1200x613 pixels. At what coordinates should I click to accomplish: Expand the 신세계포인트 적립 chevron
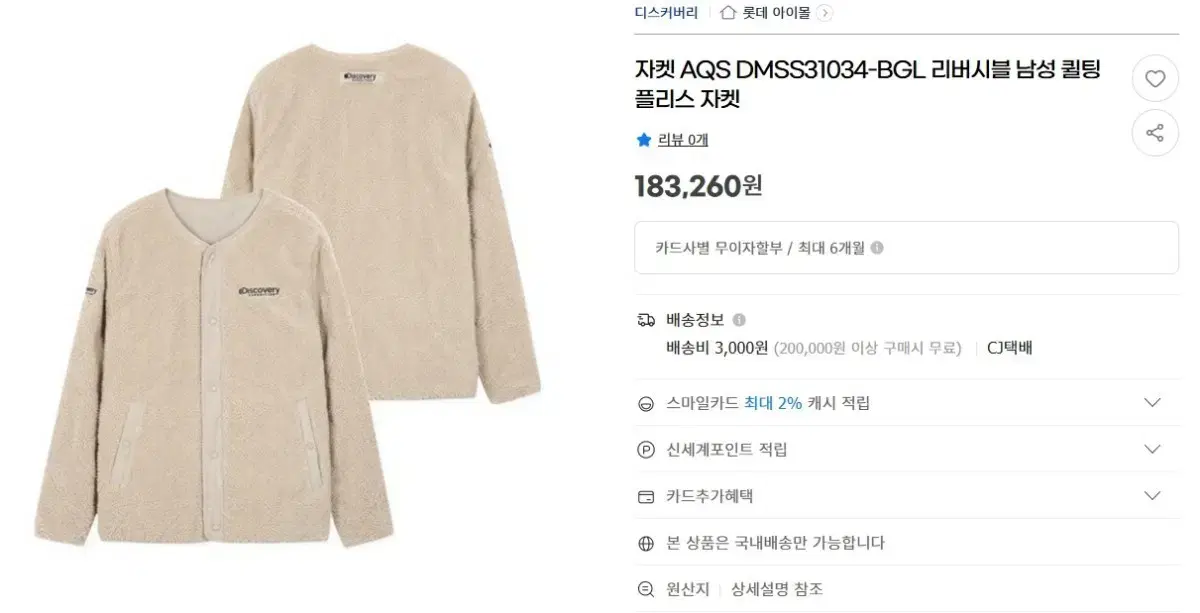coord(1152,449)
